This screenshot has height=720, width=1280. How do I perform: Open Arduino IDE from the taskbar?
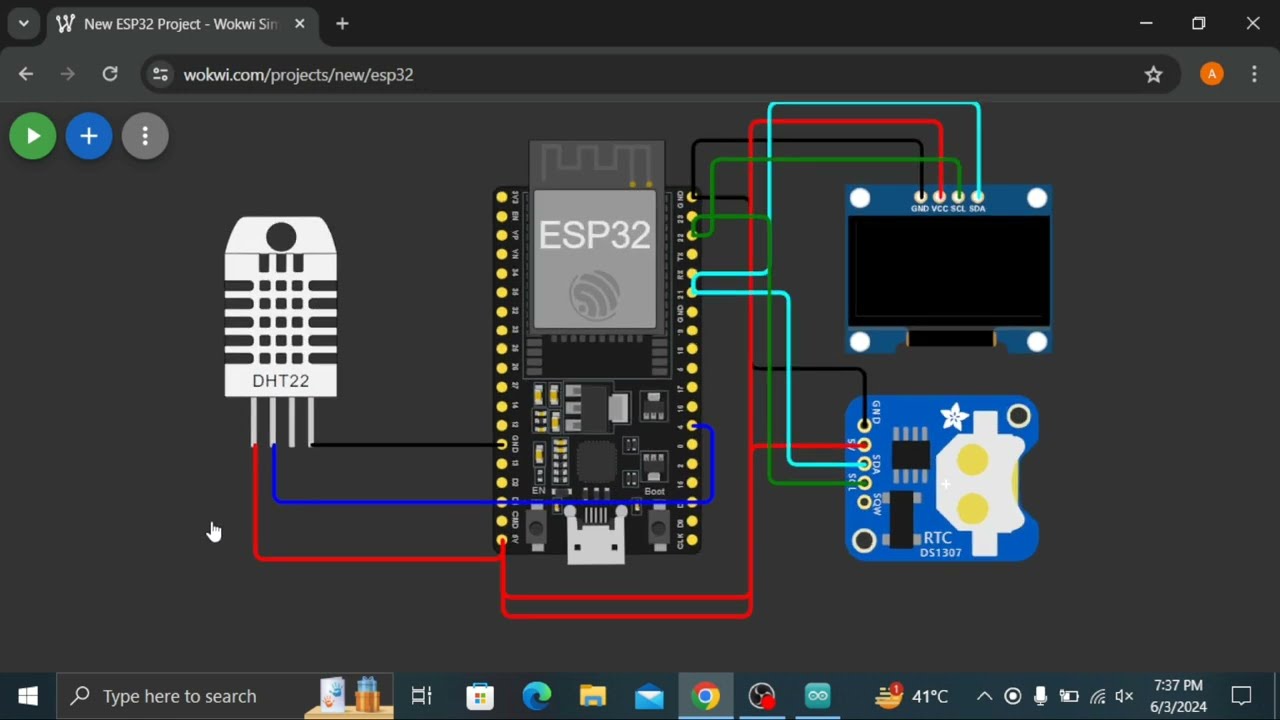click(x=818, y=696)
